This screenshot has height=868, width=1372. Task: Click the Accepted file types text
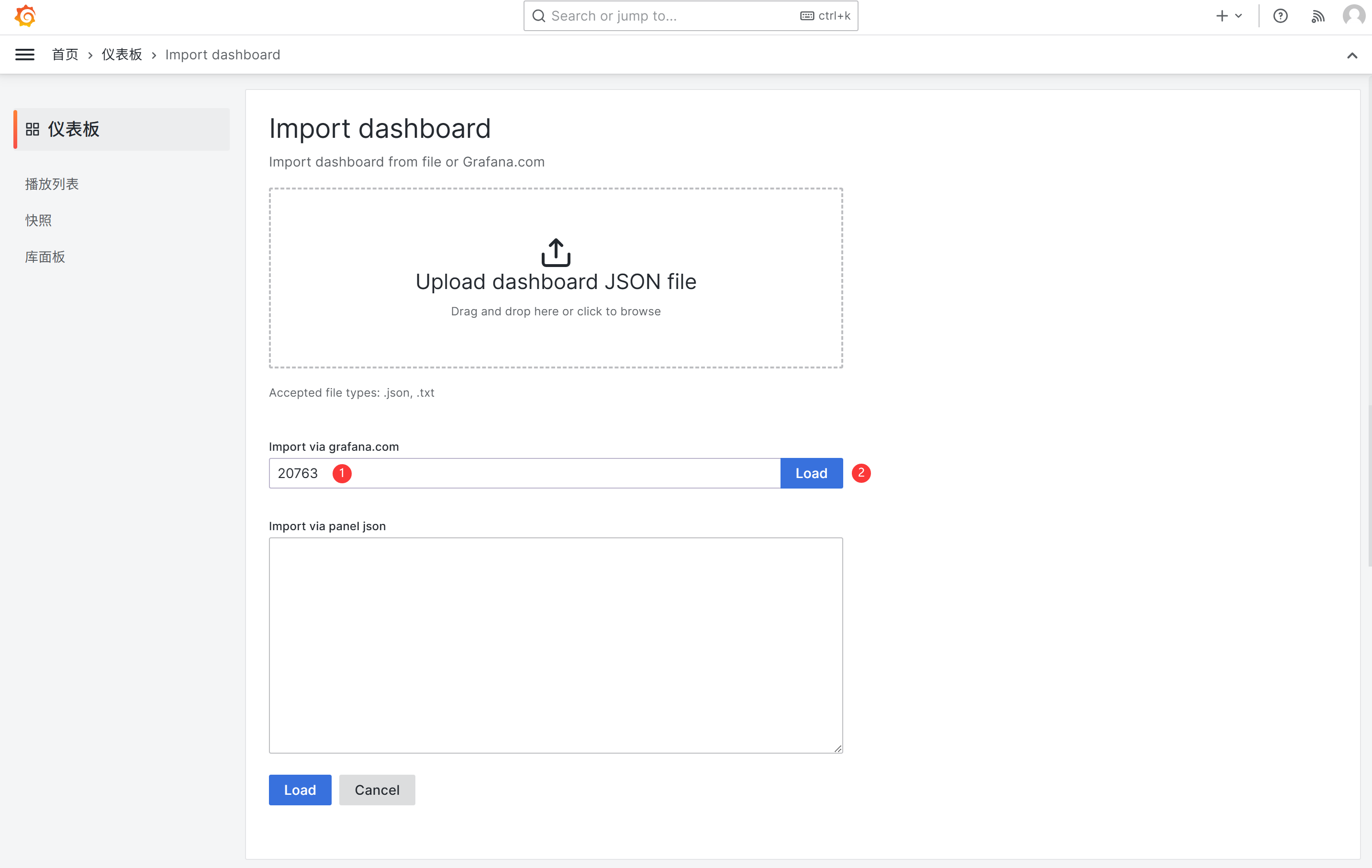[352, 392]
